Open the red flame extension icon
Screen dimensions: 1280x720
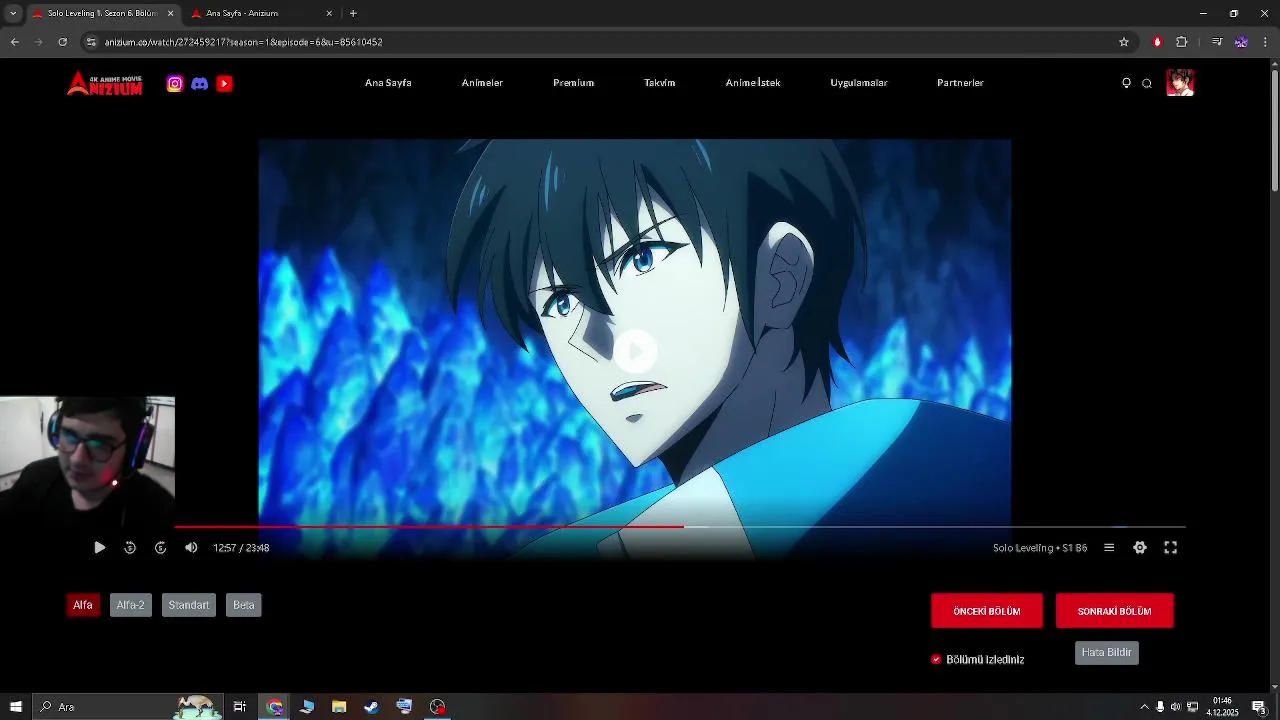tap(1157, 42)
